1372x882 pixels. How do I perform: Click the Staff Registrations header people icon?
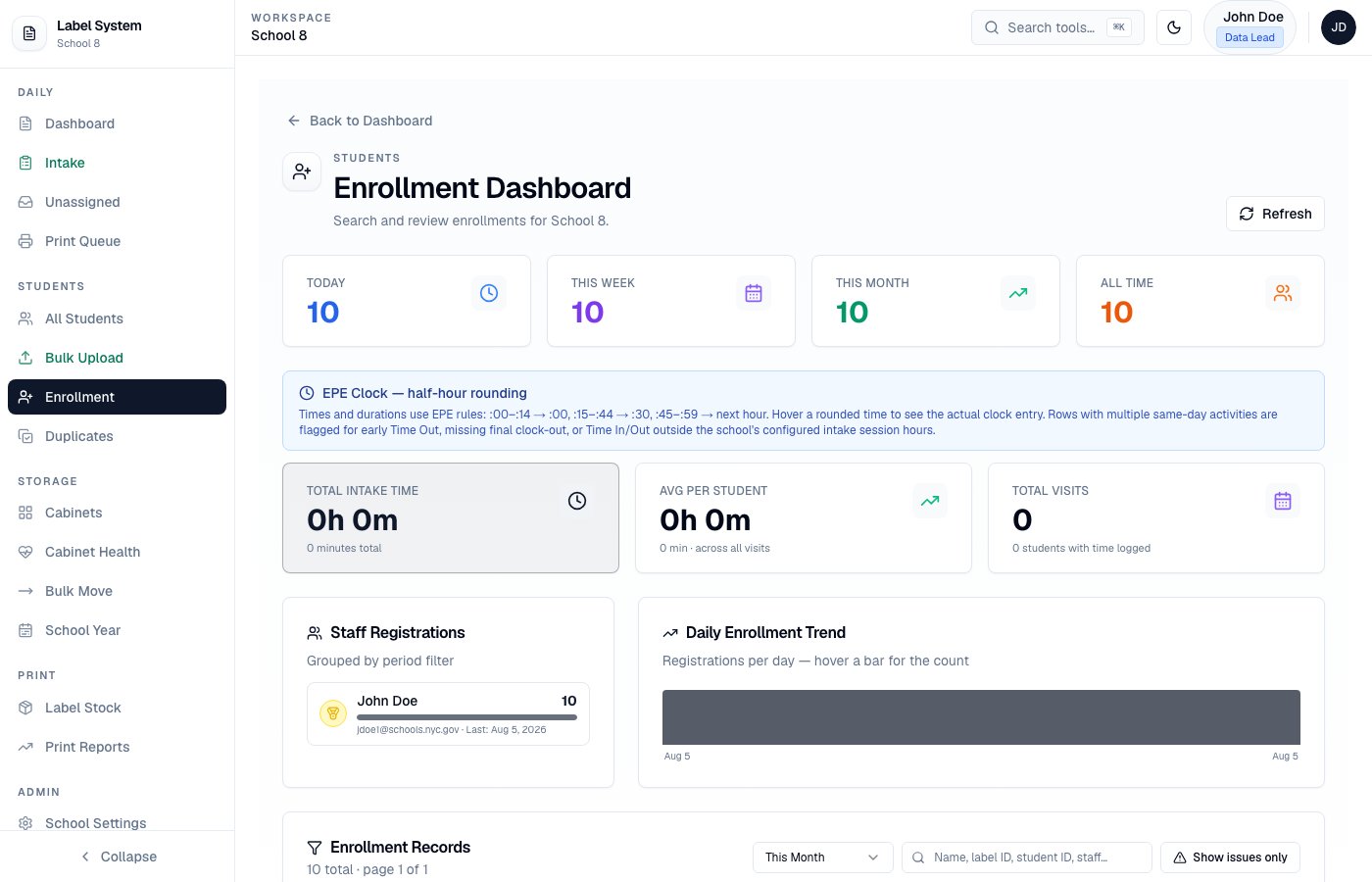tap(315, 633)
